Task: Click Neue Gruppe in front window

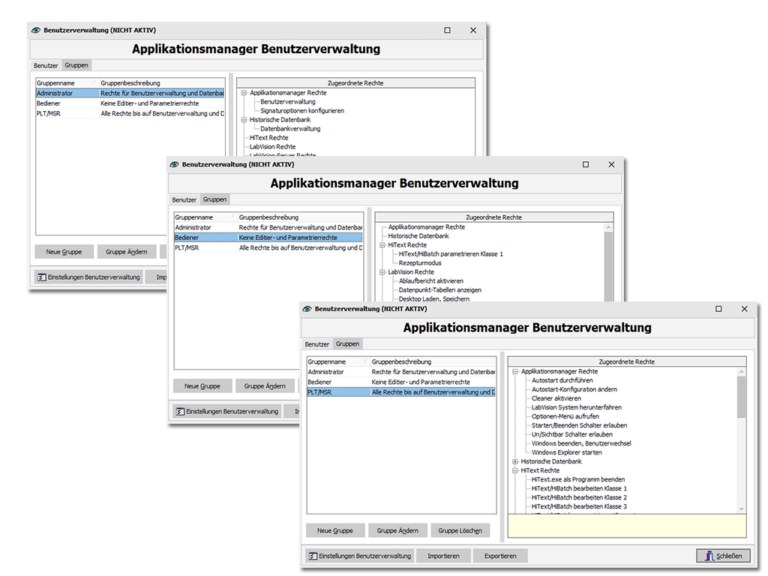Action: click(335, 530)
